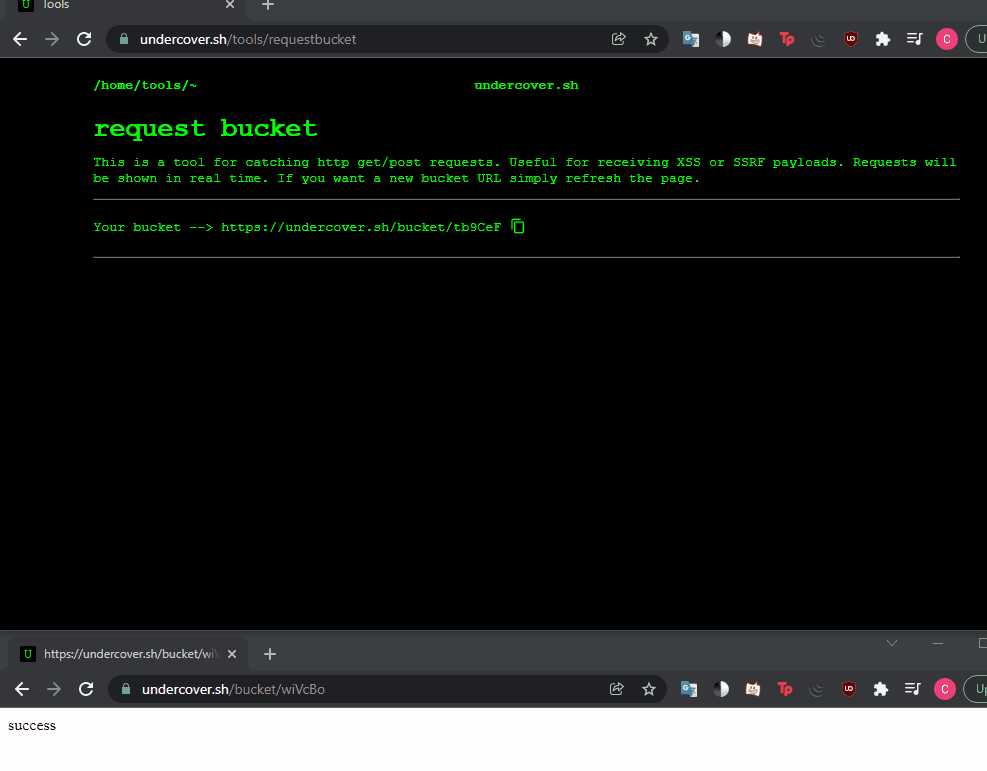The image size is (987, 771).
Task: Click the 'success' text in bottom window
Action: [32, 726]
